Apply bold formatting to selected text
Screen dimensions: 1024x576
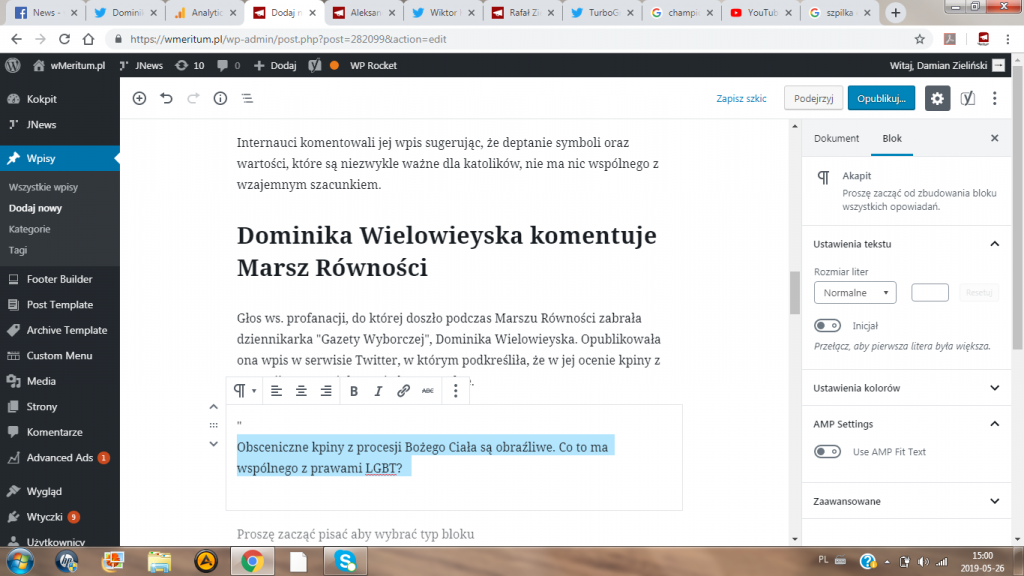354,391
